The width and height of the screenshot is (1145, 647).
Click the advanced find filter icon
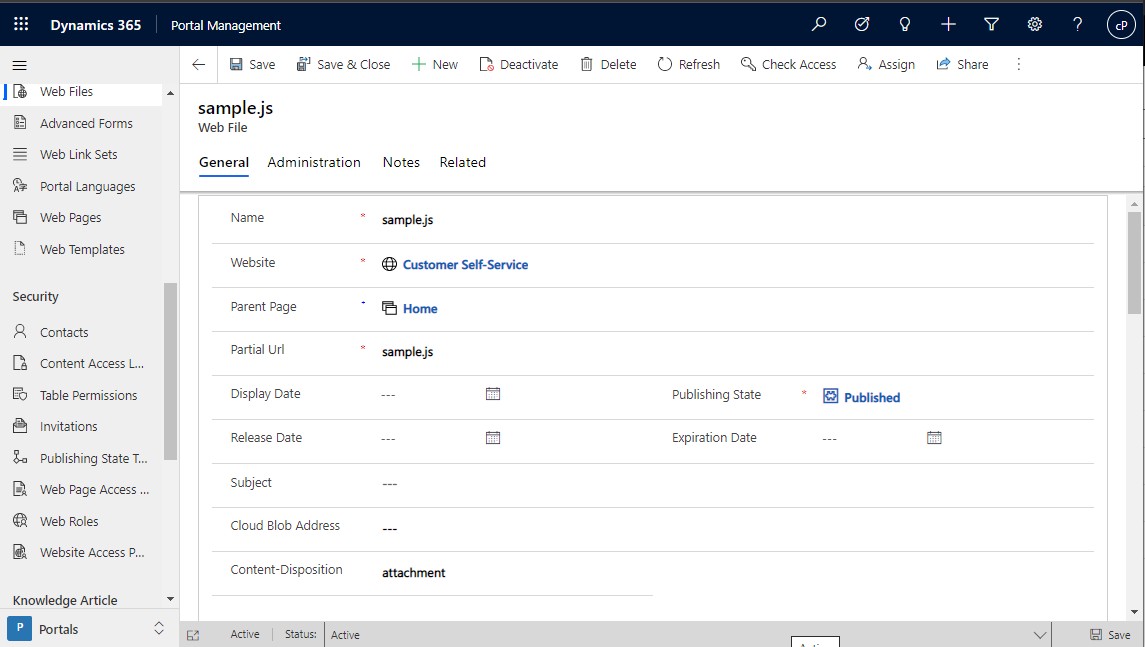(991, 25)
